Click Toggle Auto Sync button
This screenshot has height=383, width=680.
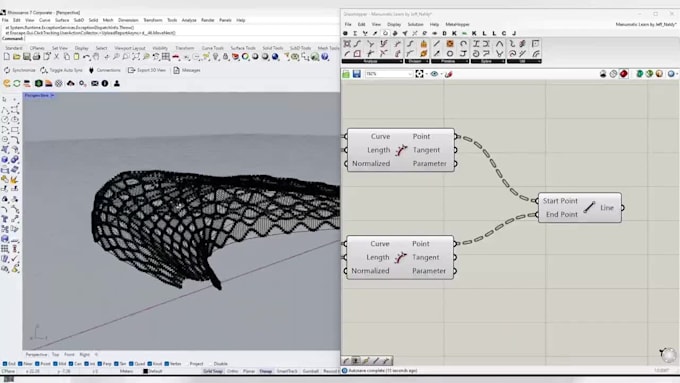coord(61,70)
